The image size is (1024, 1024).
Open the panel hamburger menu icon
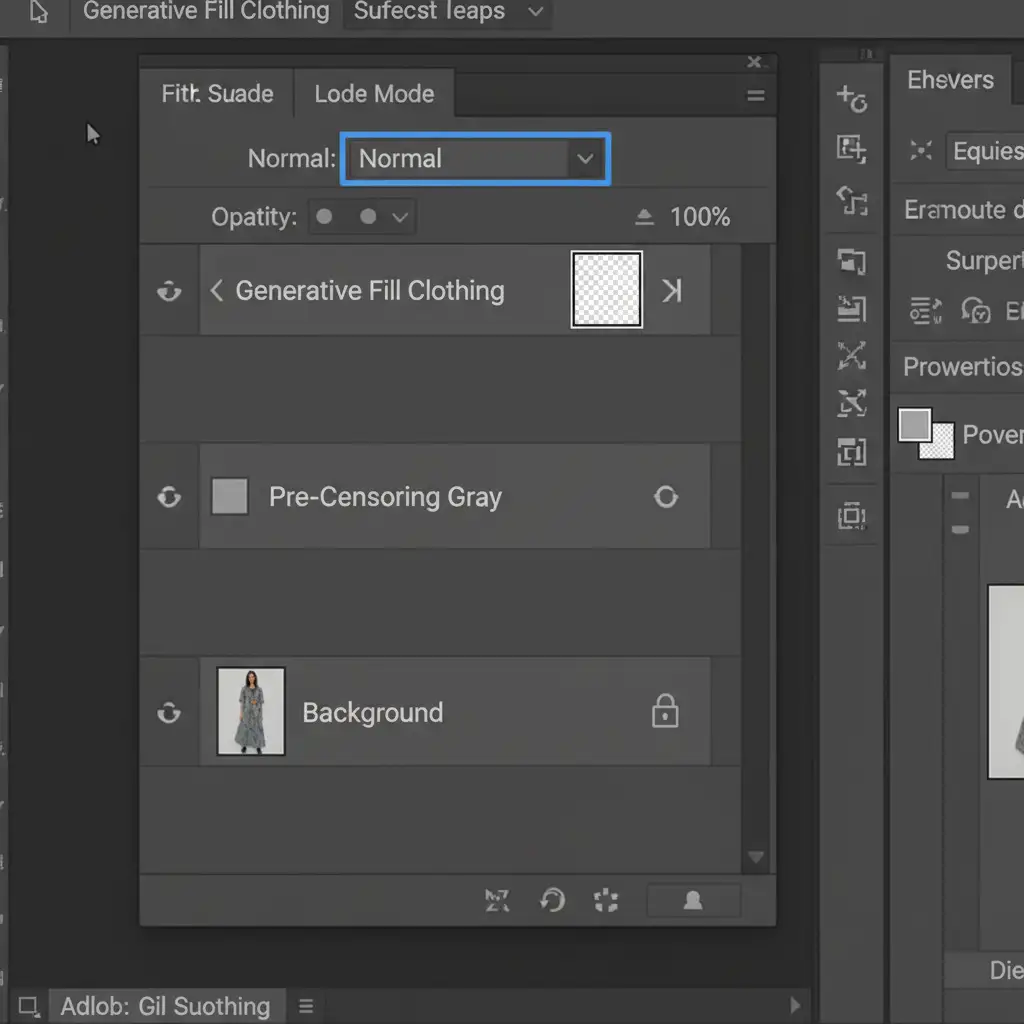tap(756, 96)
